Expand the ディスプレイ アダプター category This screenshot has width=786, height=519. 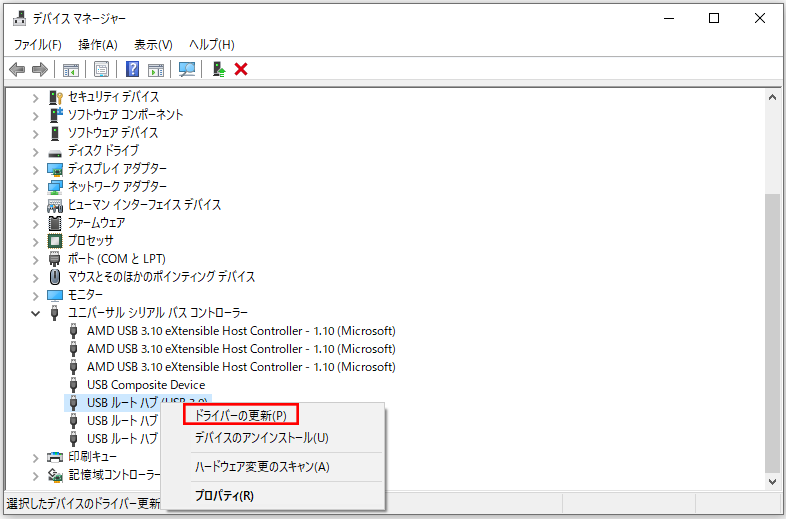coord(36,169)
